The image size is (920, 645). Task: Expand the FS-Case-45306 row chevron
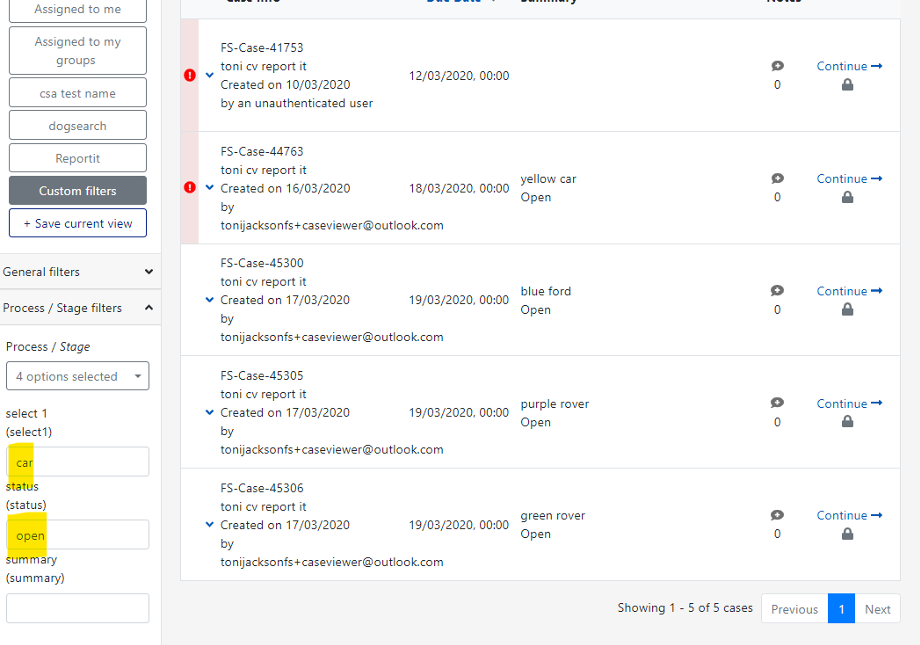208,524
